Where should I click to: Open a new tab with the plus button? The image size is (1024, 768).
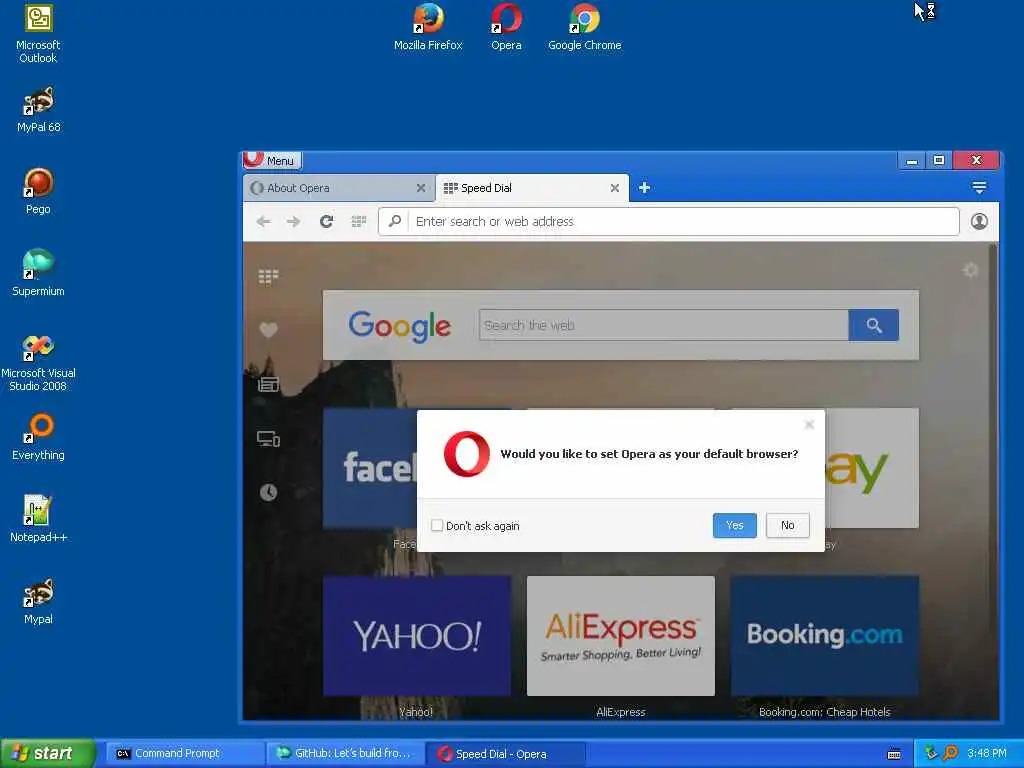645,188
